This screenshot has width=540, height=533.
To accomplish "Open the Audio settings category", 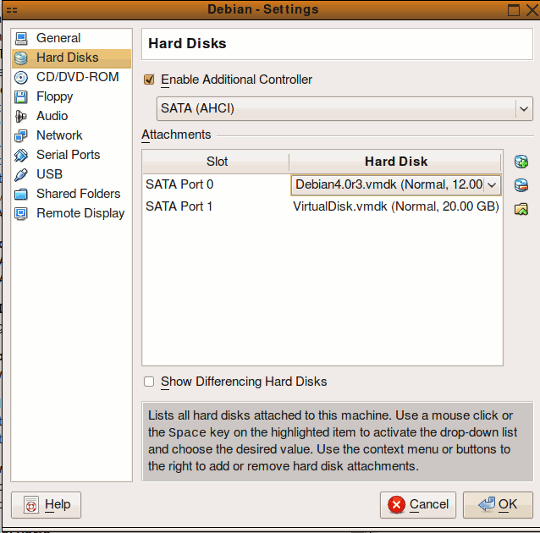I will (72, 116).
